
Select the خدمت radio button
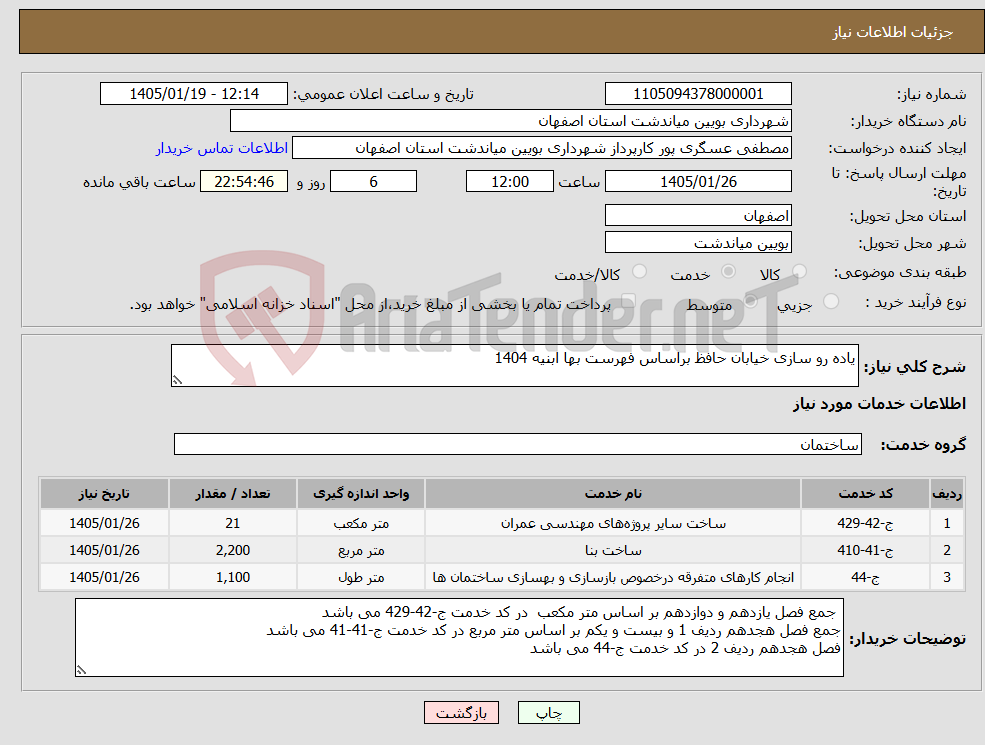(x=729, y=272)
